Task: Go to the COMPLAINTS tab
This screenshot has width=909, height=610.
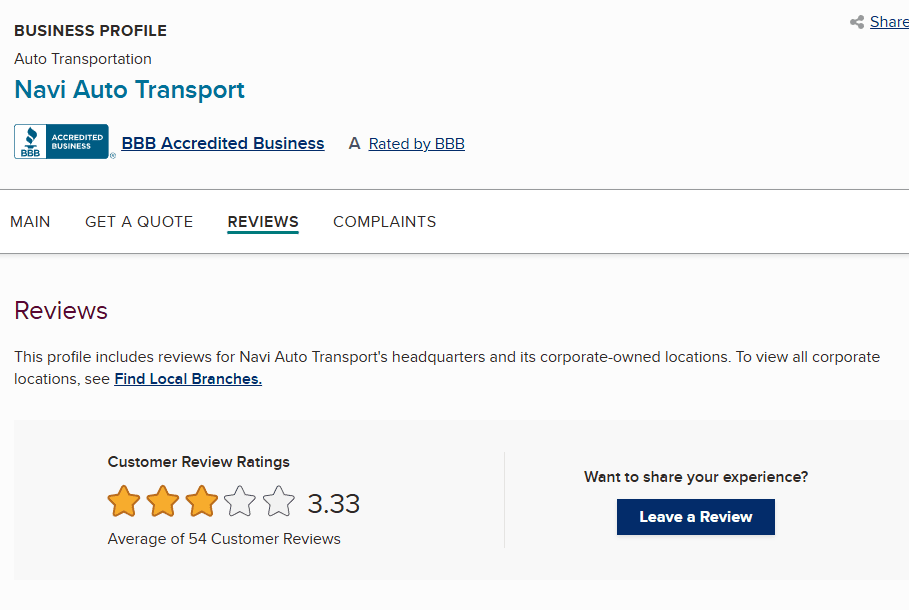Action: 384,222
